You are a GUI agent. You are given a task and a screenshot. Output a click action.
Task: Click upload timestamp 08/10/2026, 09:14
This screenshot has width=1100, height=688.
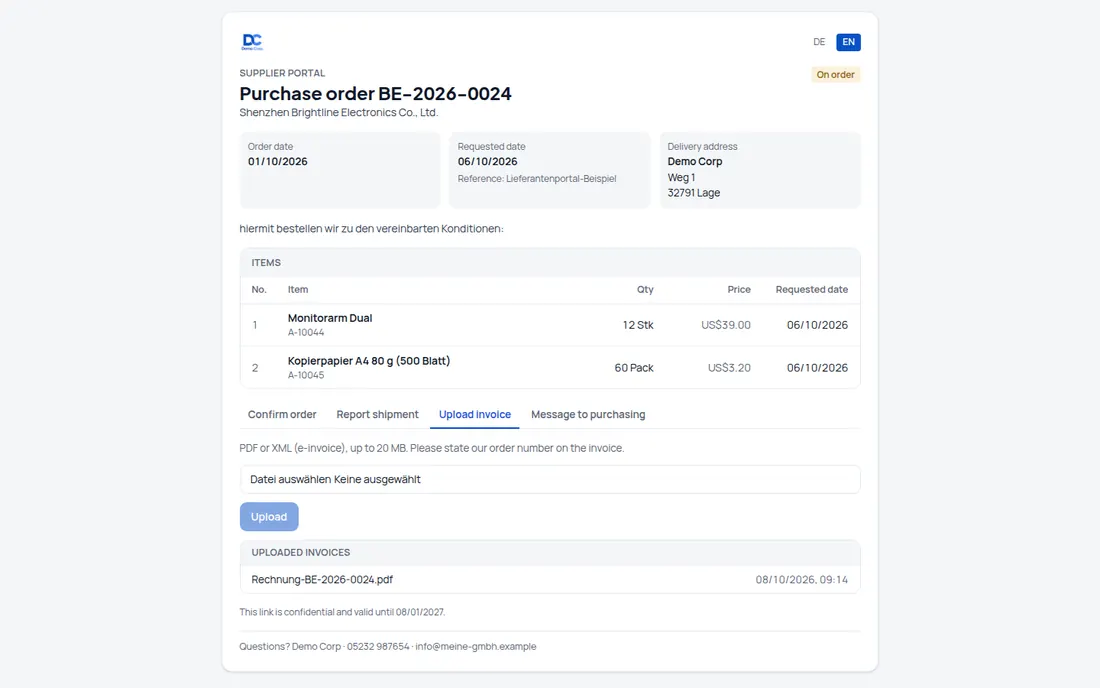click(x=801, y=580)
